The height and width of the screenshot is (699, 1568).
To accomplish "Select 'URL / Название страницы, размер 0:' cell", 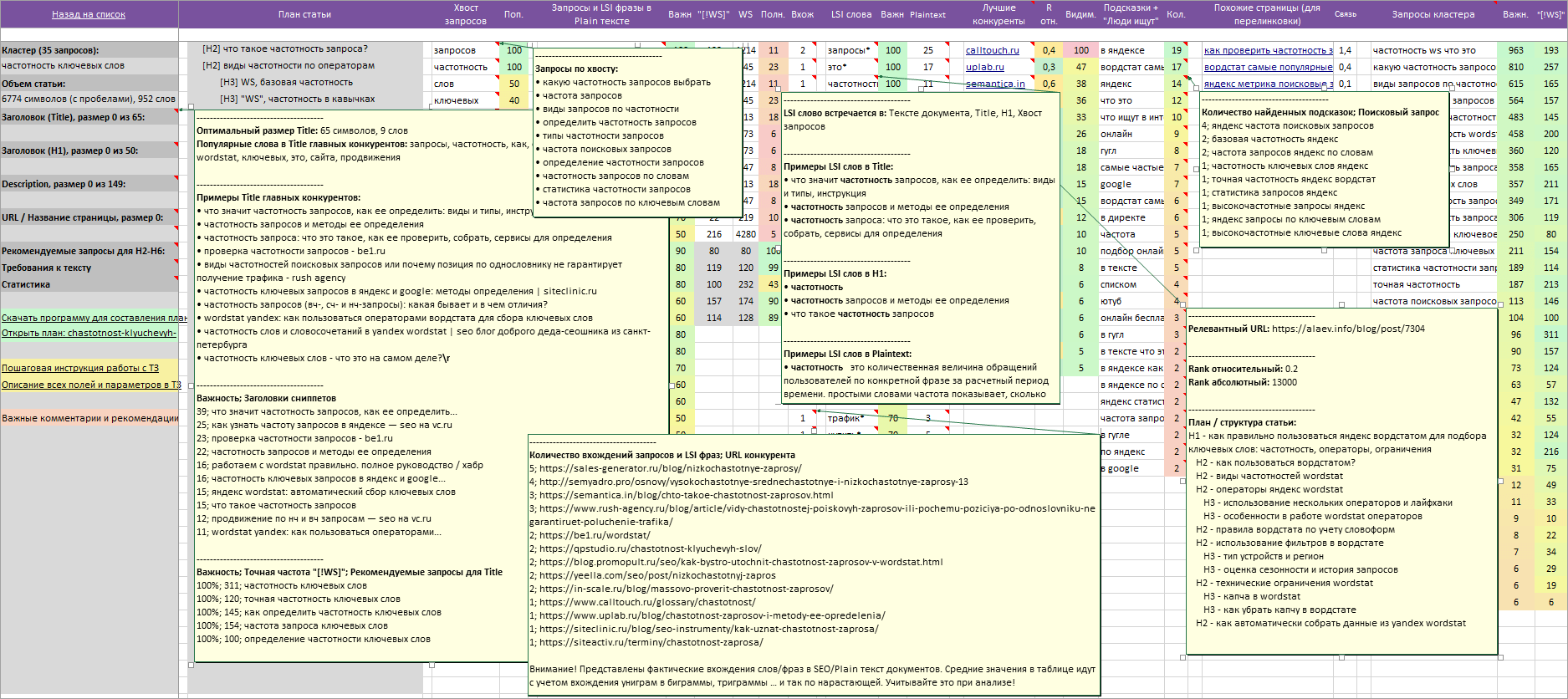I will pyautogui.click(x=89, y=217).
